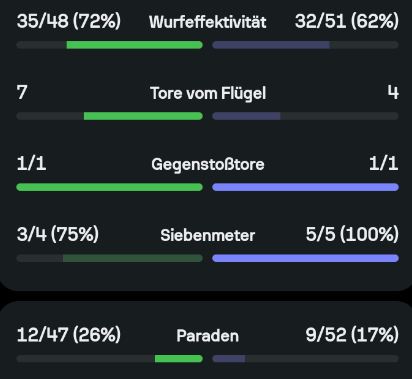Select the purple Tore vom Flügel bar

tap(246, 116)
